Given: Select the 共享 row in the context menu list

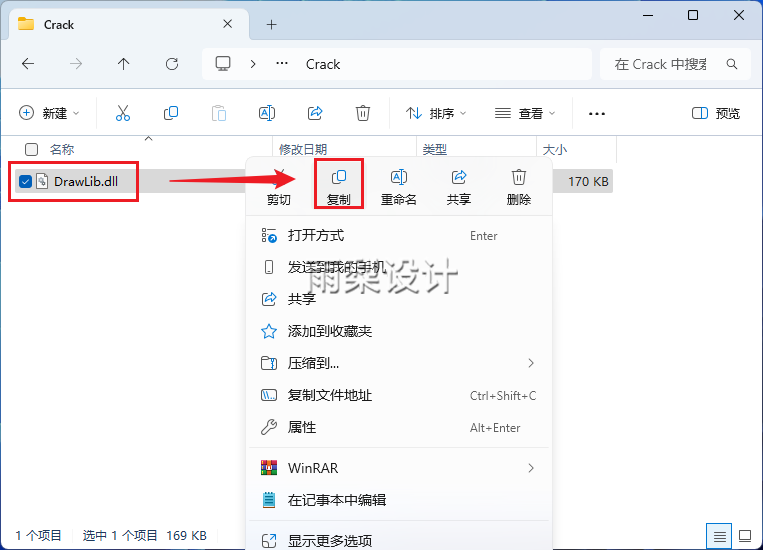Looking at the screenshot, I should pyautogui.click(x=399, y=299).
